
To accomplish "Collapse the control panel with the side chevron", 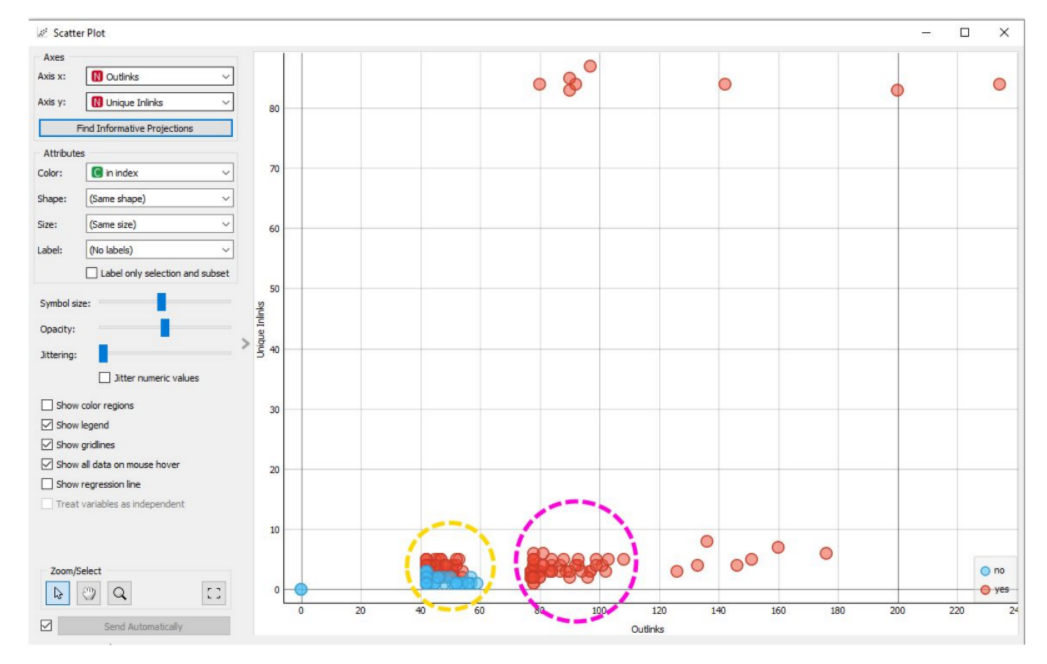I will [245, 344].
